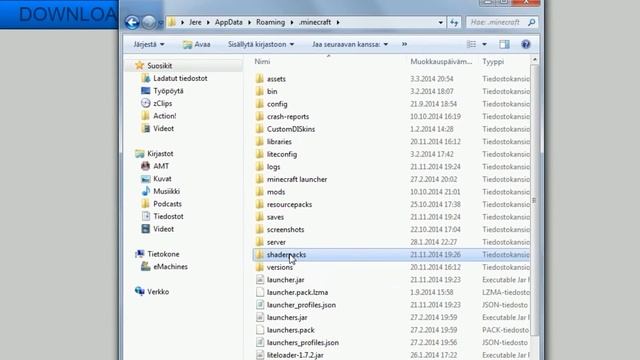This screenshot has height=360, width=640.
Task: Select launchers_profiles.json file
Action: (x=302, y=342)
